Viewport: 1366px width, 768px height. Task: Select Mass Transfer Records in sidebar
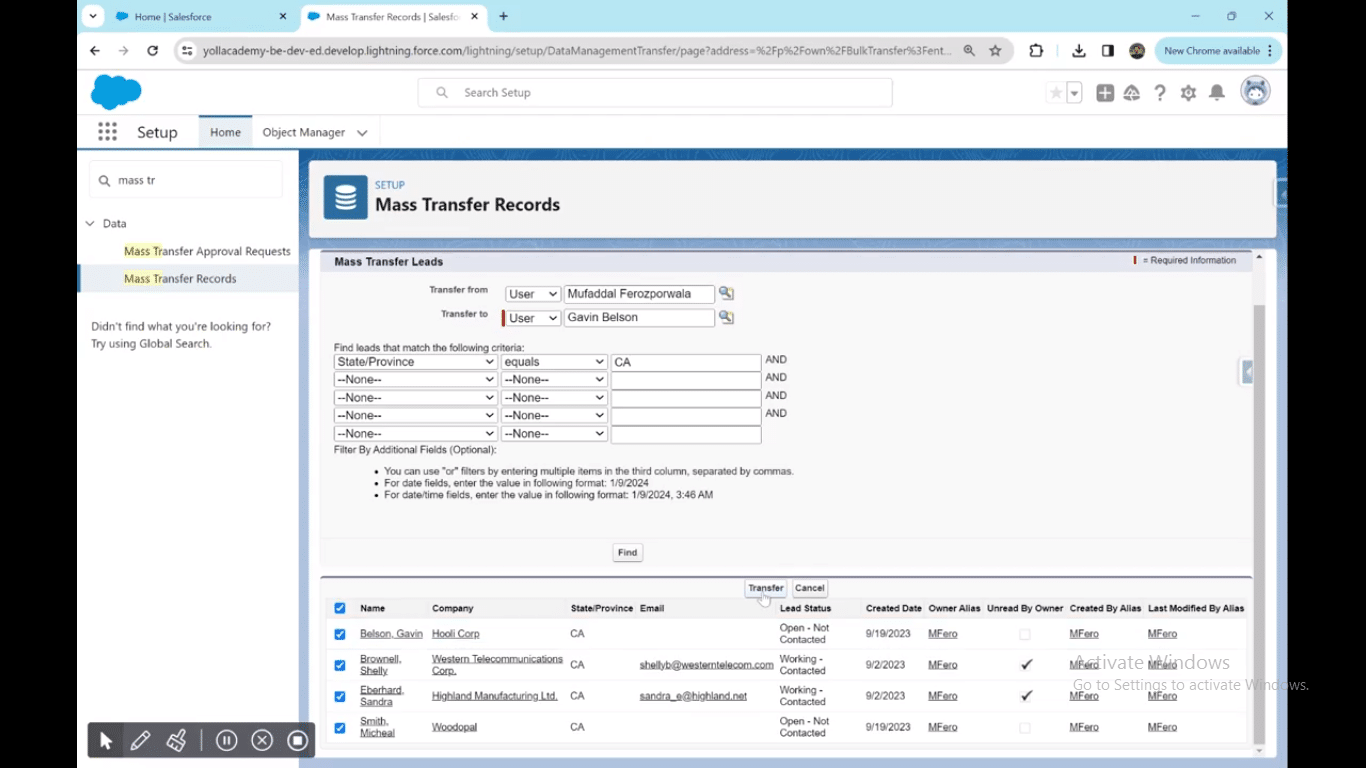pos(180,278)
